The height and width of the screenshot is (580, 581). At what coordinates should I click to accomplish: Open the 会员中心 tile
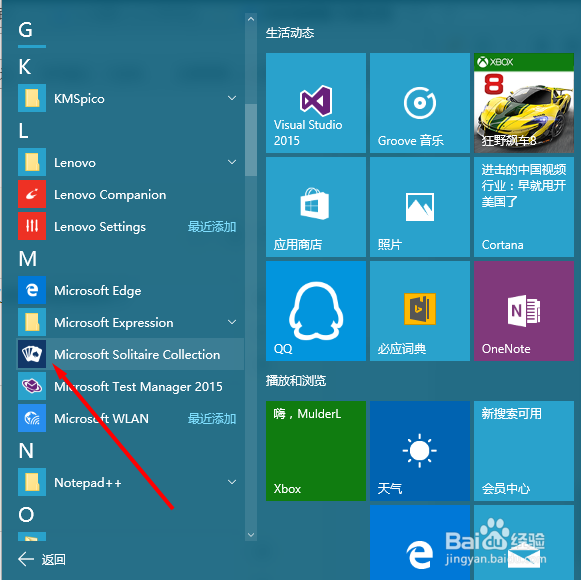(524, 451)
